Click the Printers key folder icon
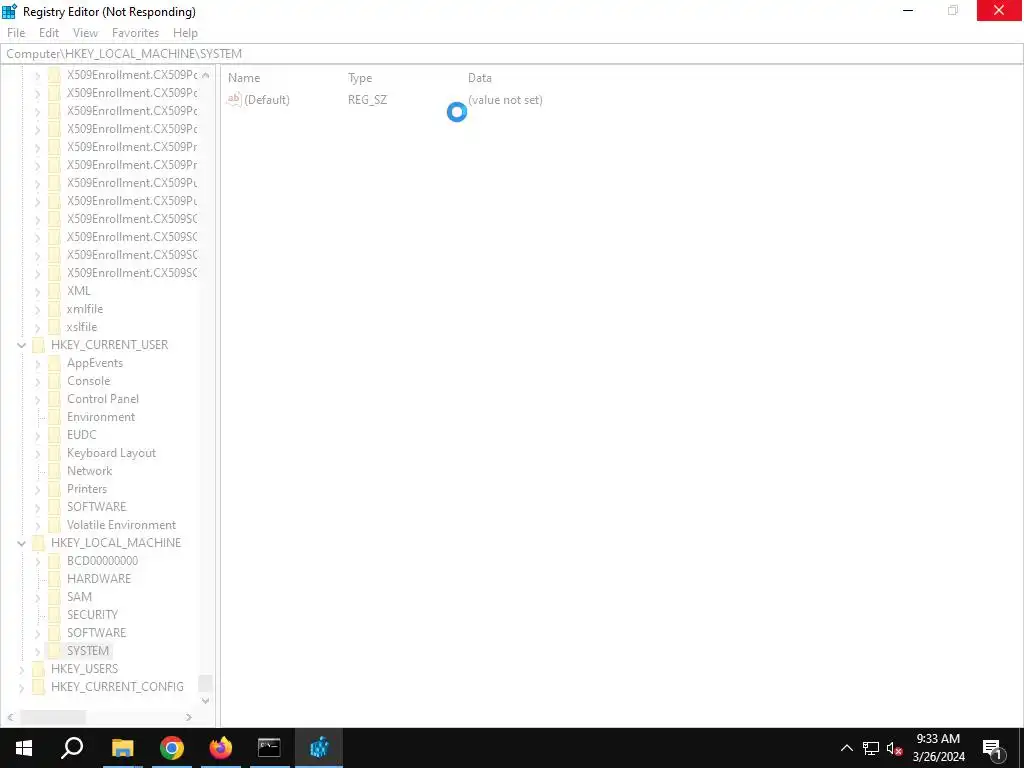The image size is (1024, 768). coord(55,489)
